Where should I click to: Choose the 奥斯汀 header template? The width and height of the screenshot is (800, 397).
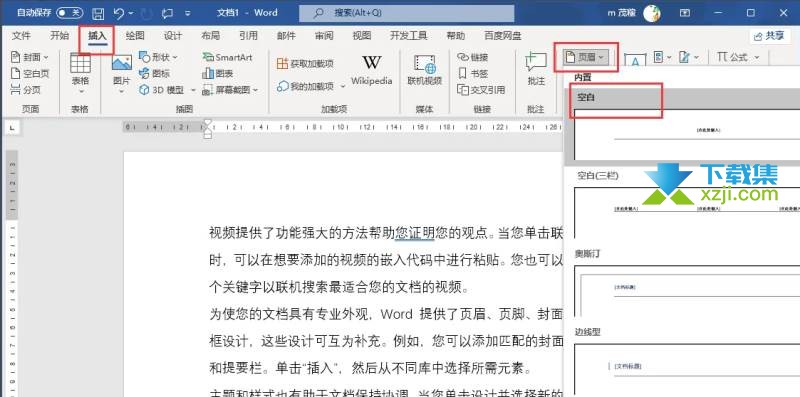point(687,290)
